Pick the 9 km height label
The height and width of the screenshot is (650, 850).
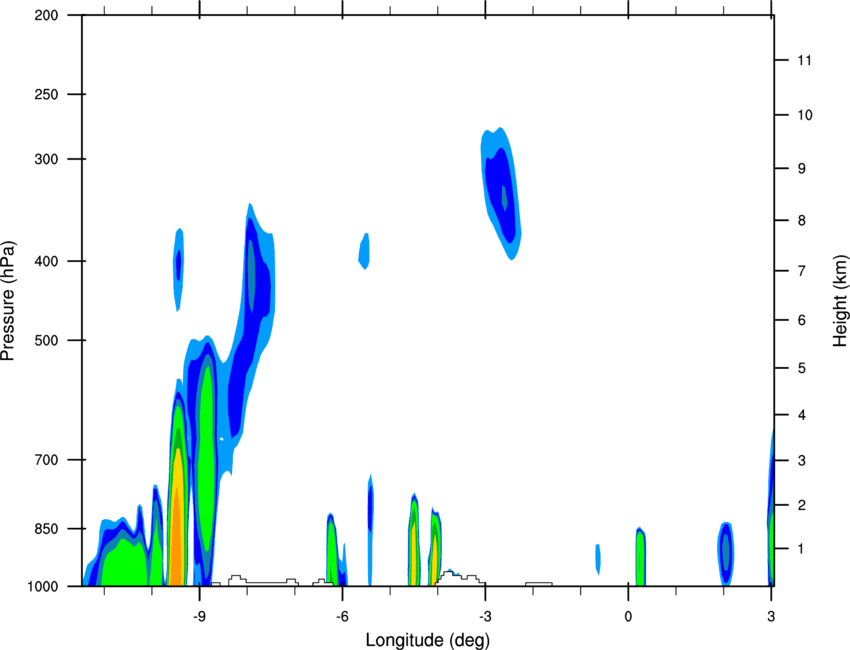pos(801,169)
